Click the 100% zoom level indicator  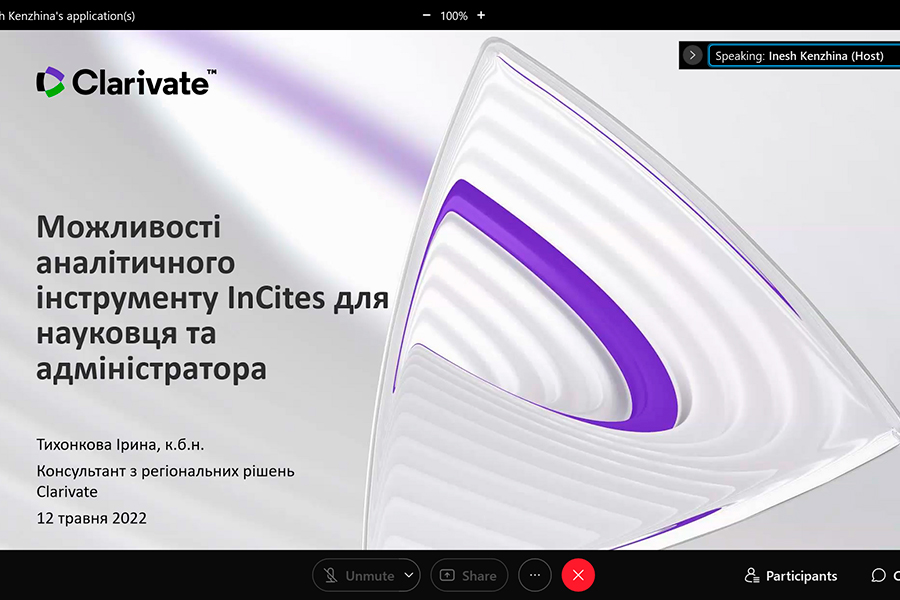pyautogui.click(x=454, y=15)
